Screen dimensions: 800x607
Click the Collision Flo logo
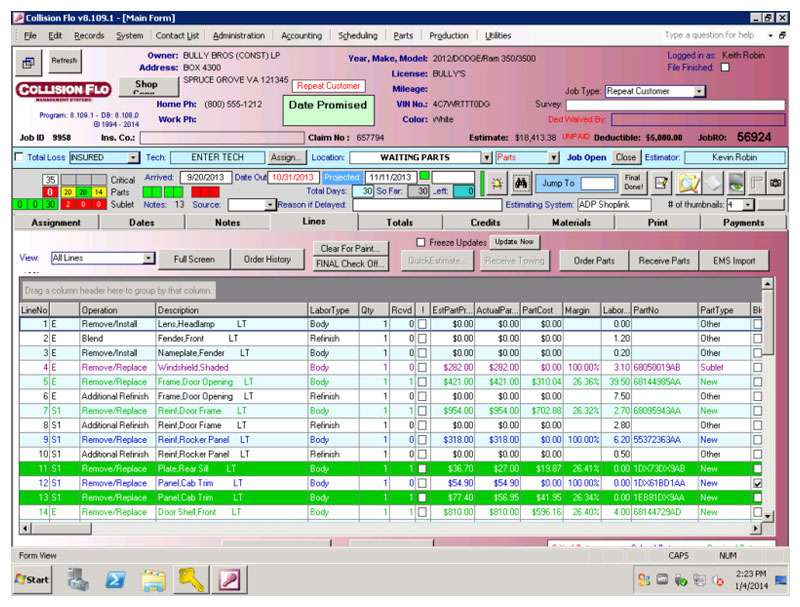tap(63, 90)
